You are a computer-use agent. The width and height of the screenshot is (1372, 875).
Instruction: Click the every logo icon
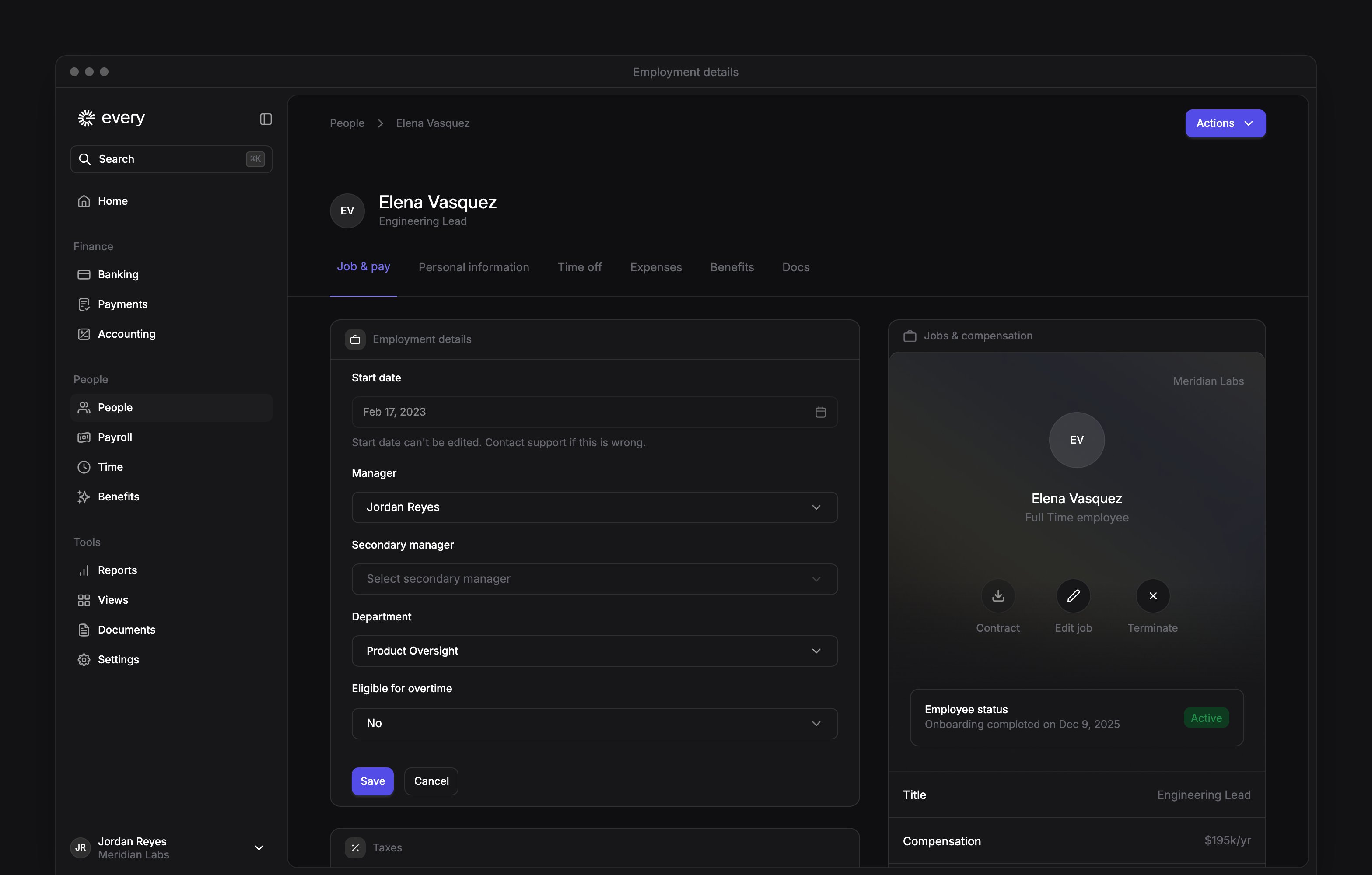(86, 118)
